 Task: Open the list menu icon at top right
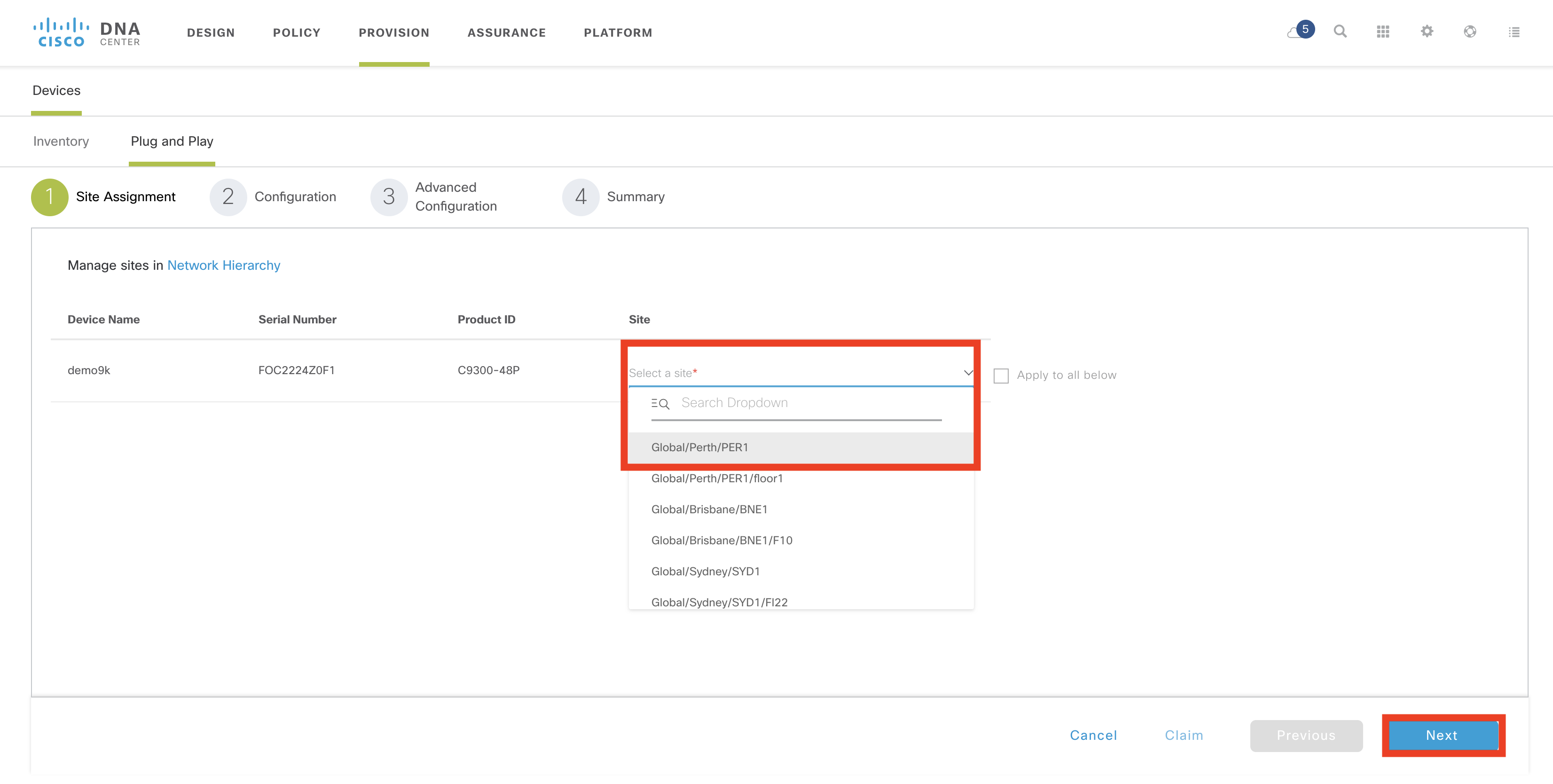1514,32
